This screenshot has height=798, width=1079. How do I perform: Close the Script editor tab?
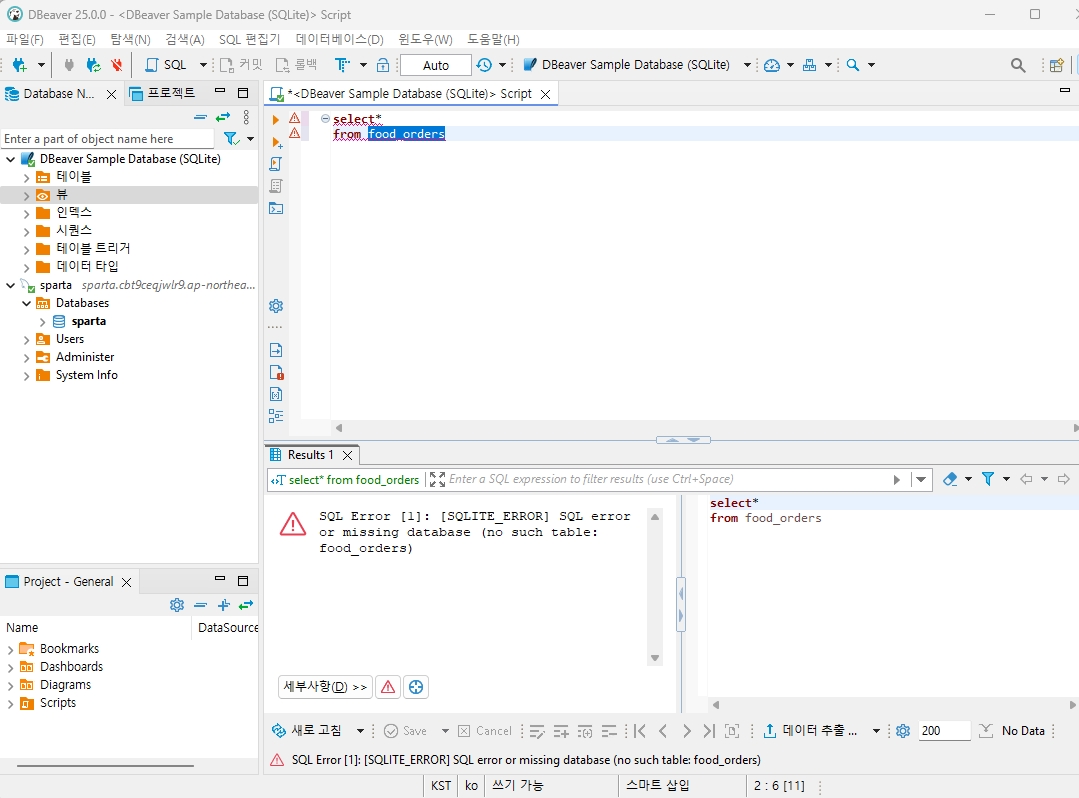point(546,94)
